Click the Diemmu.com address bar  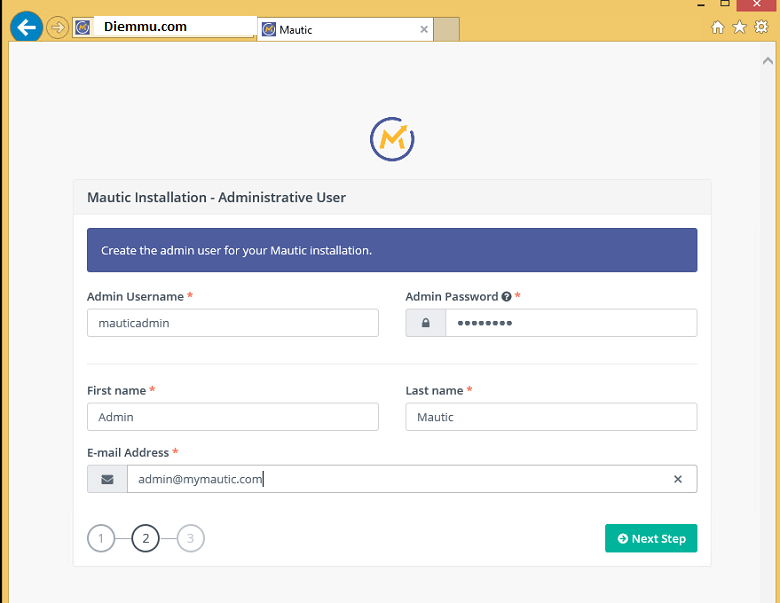164,27
